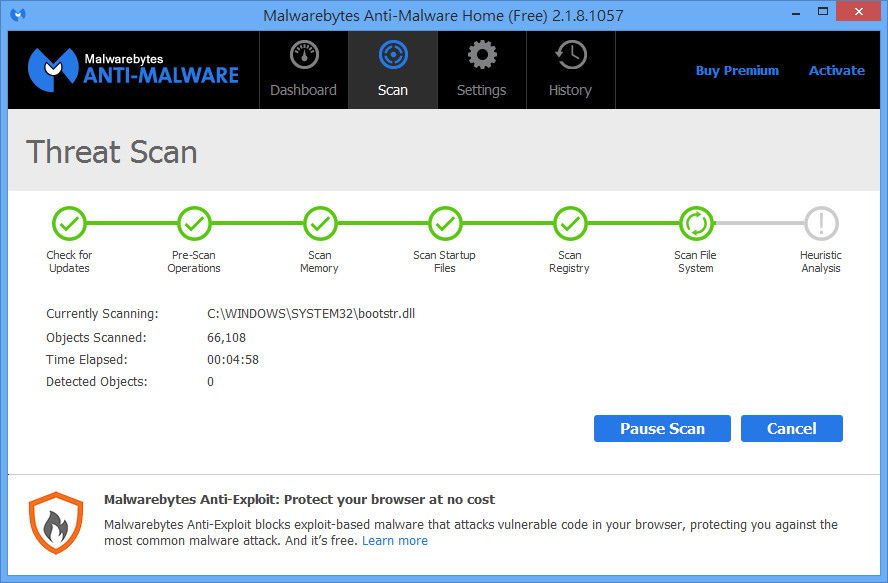The width and height of the screenshot is (888, 583).
Task: Minimize the Malwarebytes window
Action: 796,12
